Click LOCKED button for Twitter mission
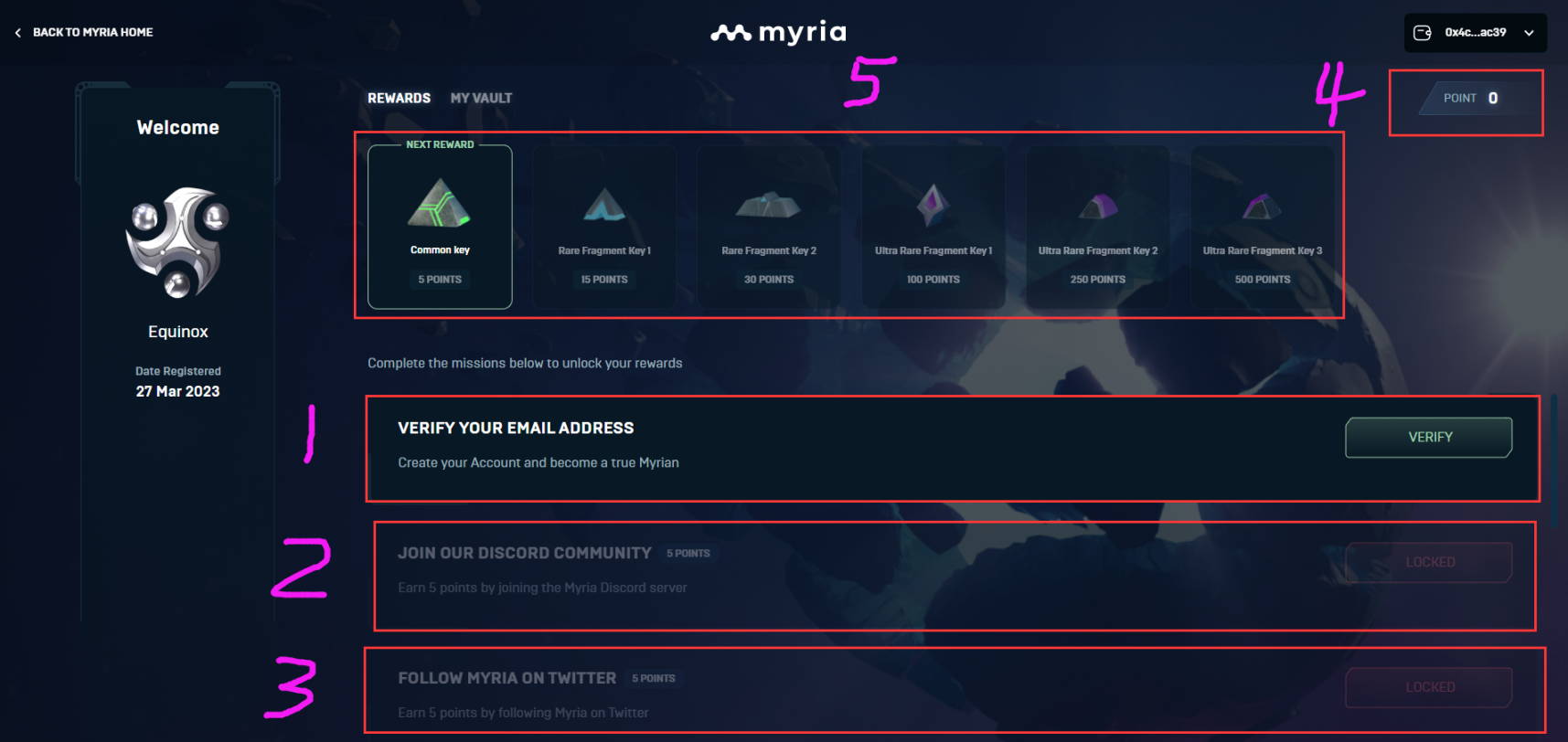 coord(1429,687)
